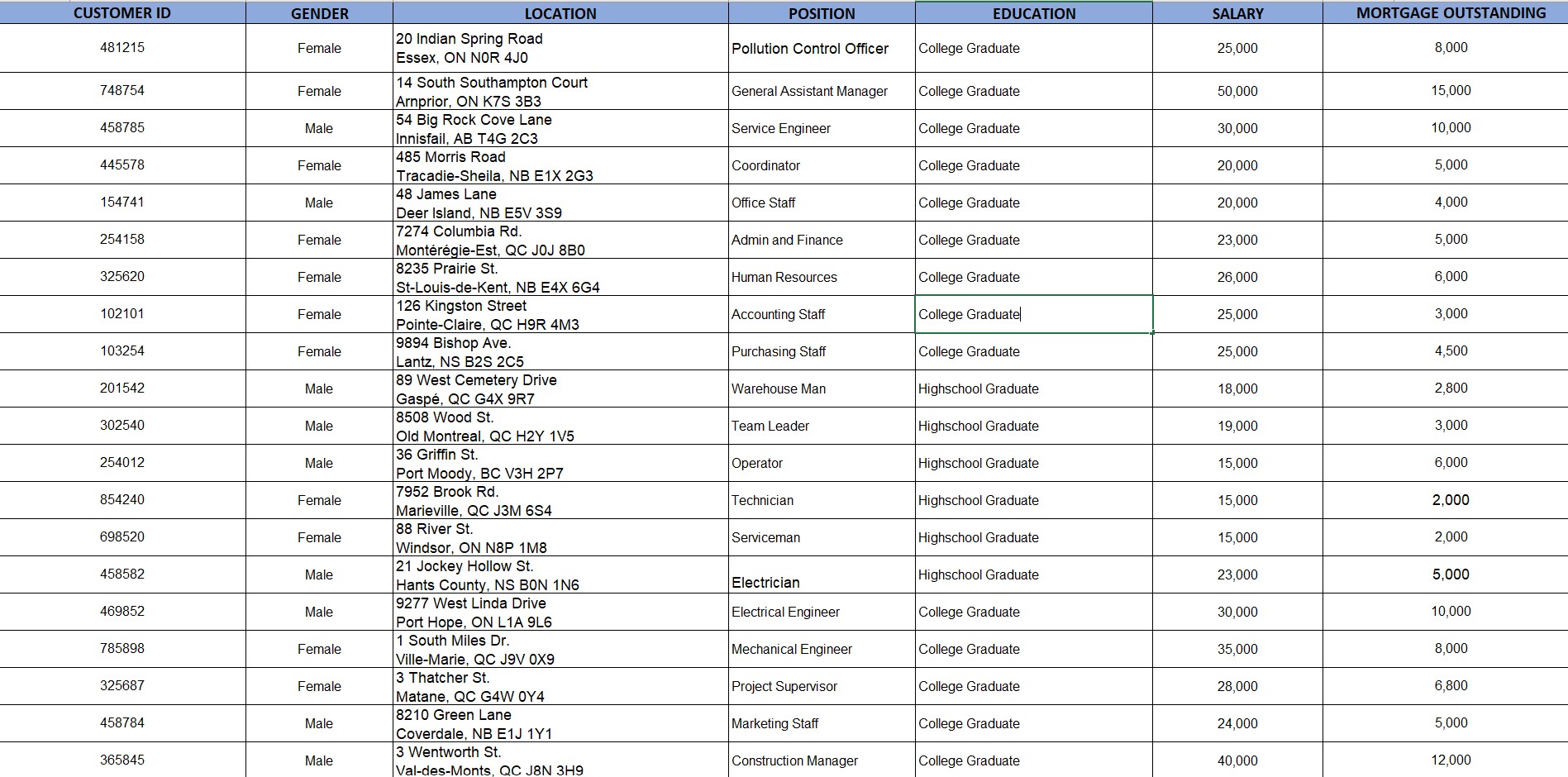1568x777 pixels.
Task: Select the SALARY header cell
Action: [1237, 12]
